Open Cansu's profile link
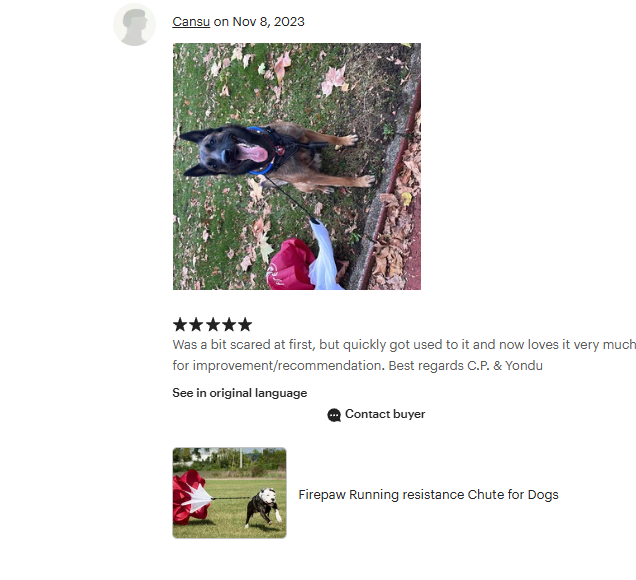The image size is (636, 580). pos(191,21)
